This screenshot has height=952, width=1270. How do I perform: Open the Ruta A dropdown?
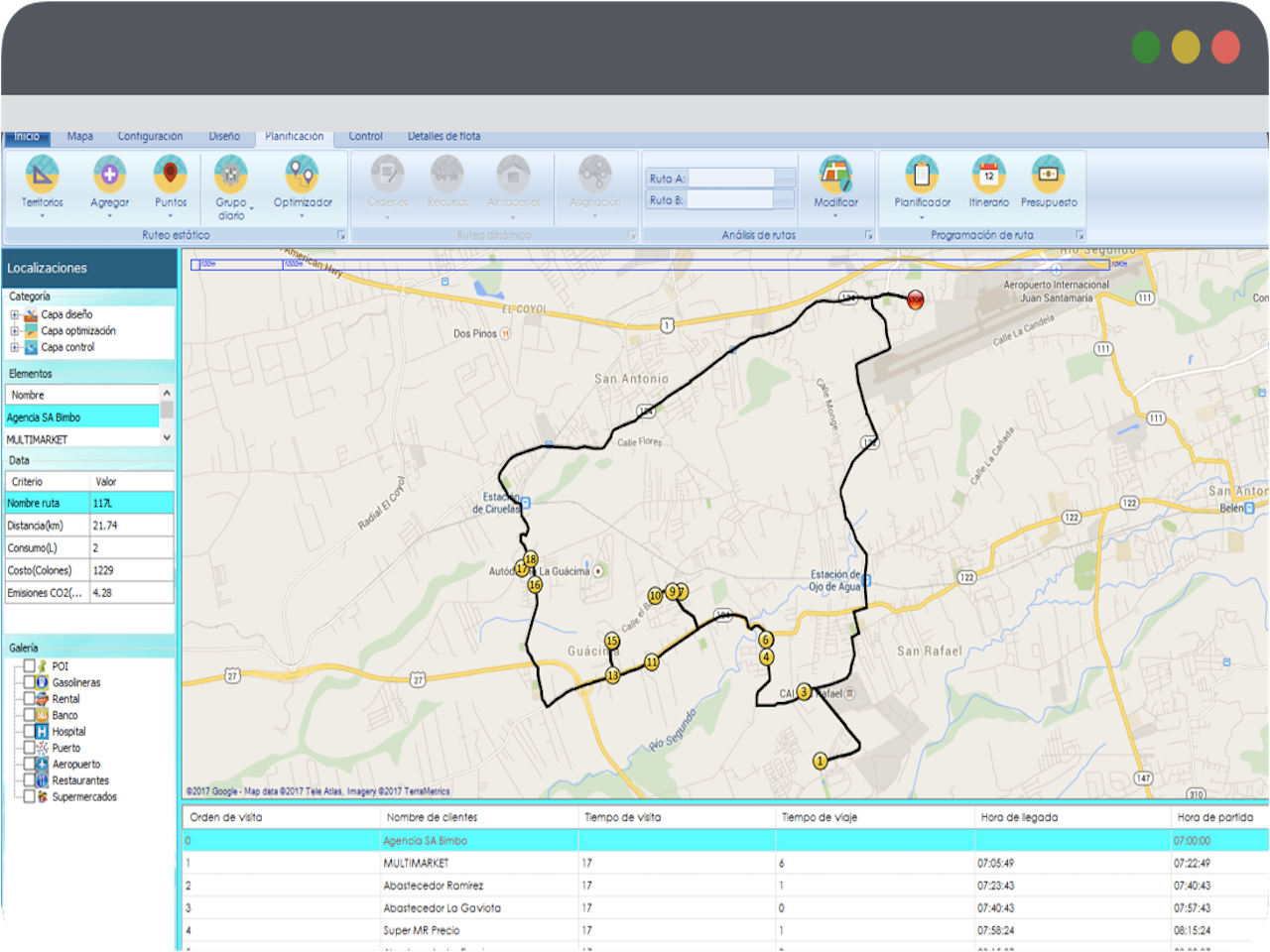(x=785, y=178)
